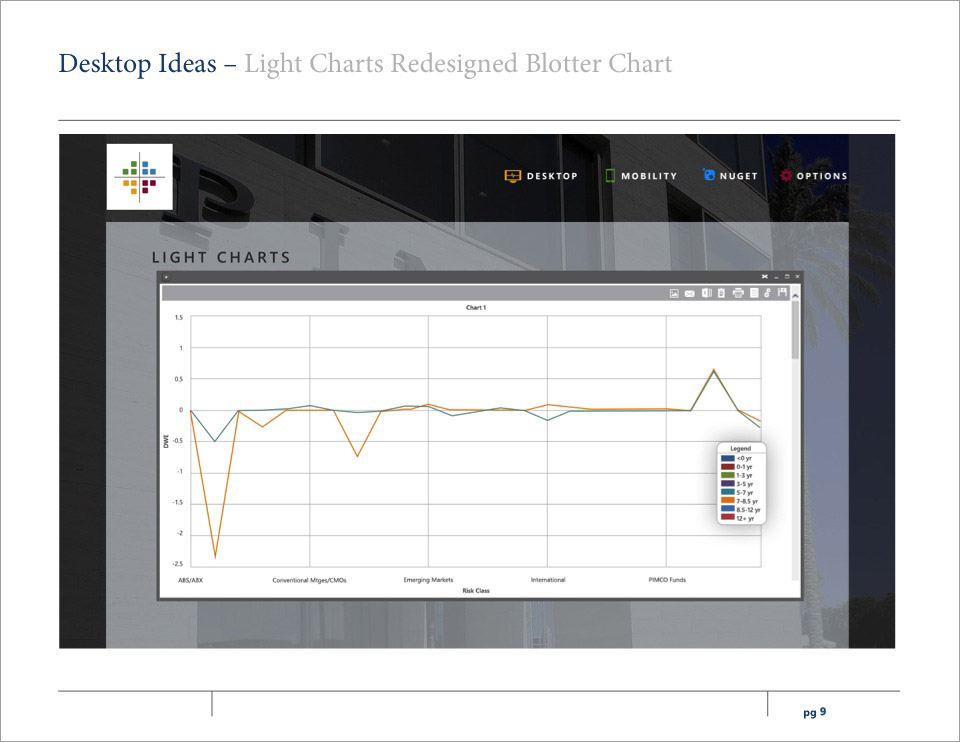This screenshot has width=960, height=742.
Task: Click the chart settings link icon
Action: pos(767,293)
